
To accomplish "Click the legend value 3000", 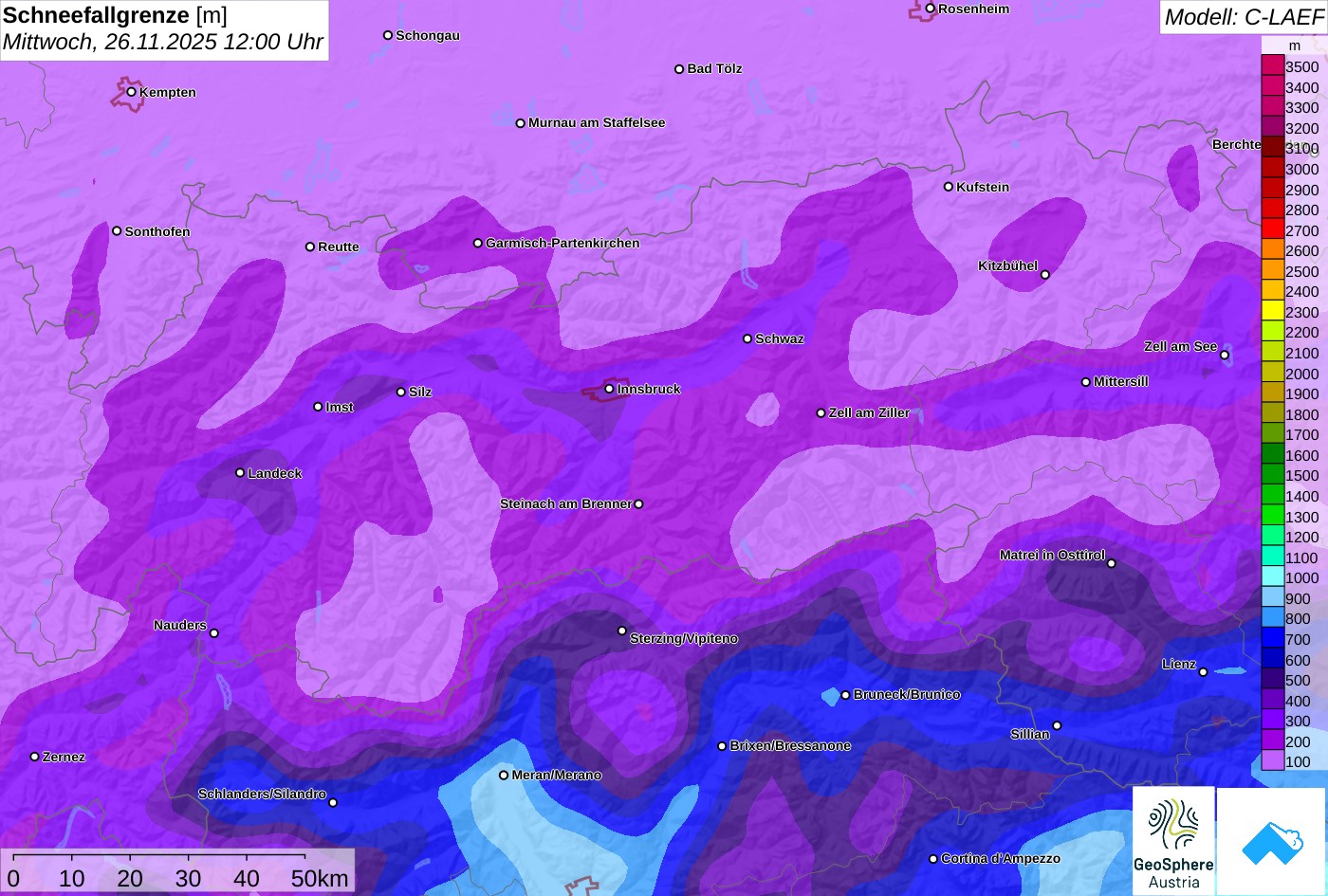I will pyautogui.click(x=1301, y=169).
